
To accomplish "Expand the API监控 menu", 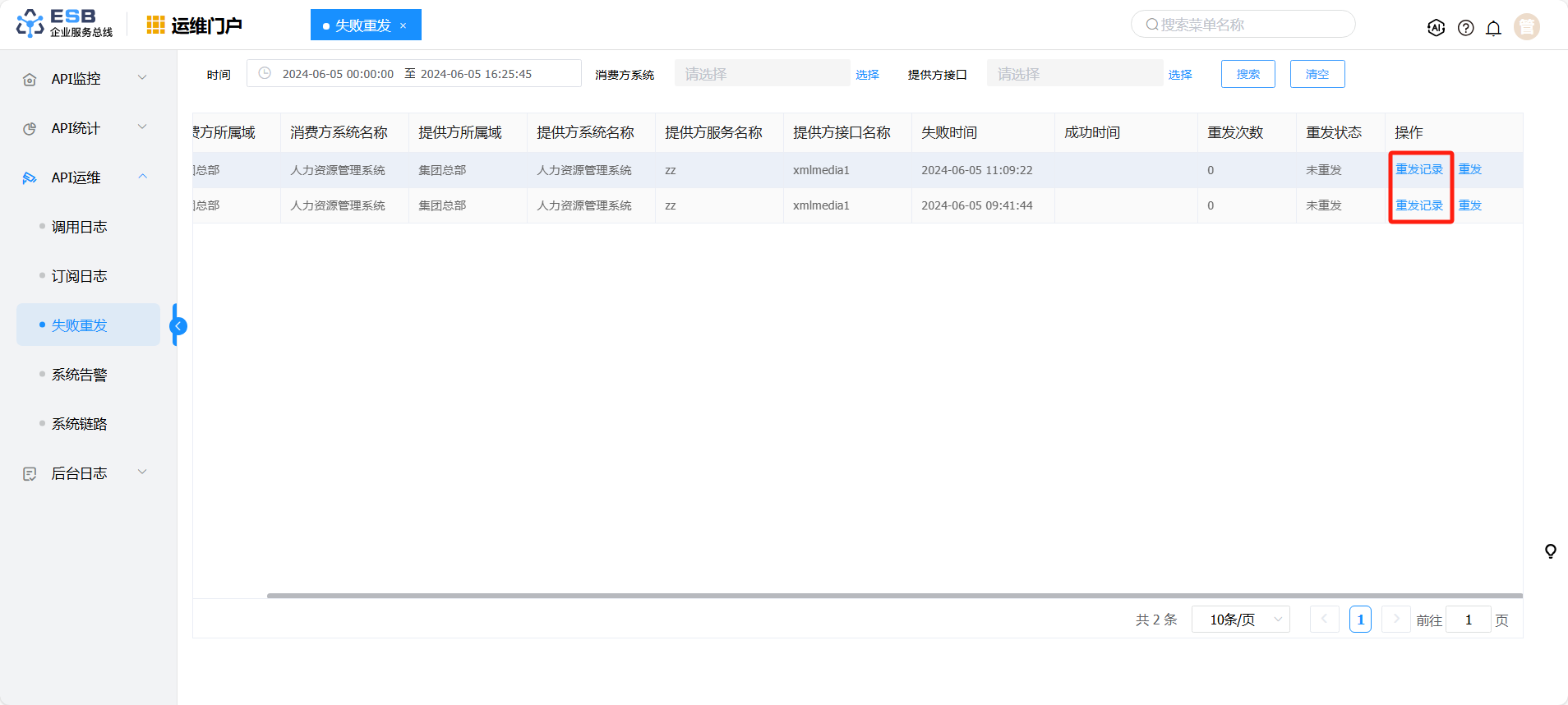I will click(88, 79).
